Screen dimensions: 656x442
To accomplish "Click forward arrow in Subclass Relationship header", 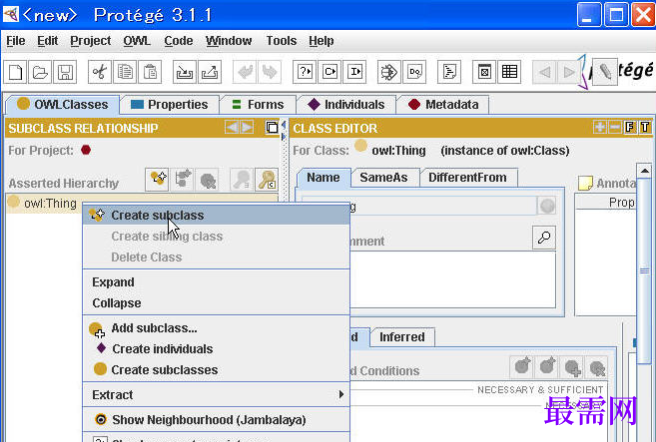I will [x=247, y=127].
